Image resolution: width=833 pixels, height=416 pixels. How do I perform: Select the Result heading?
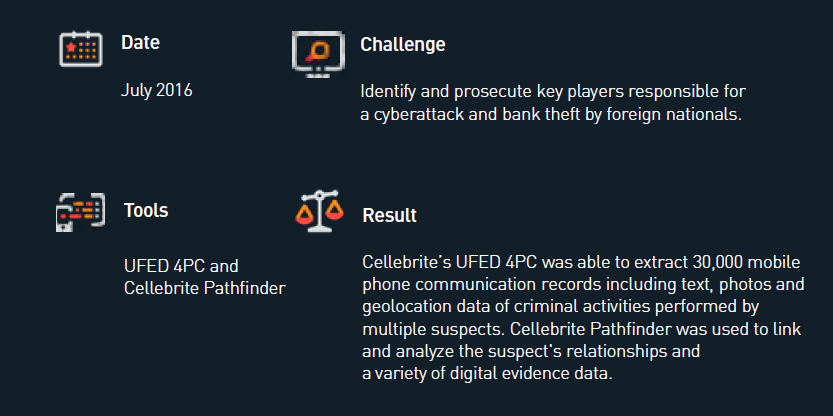[389, 216]
